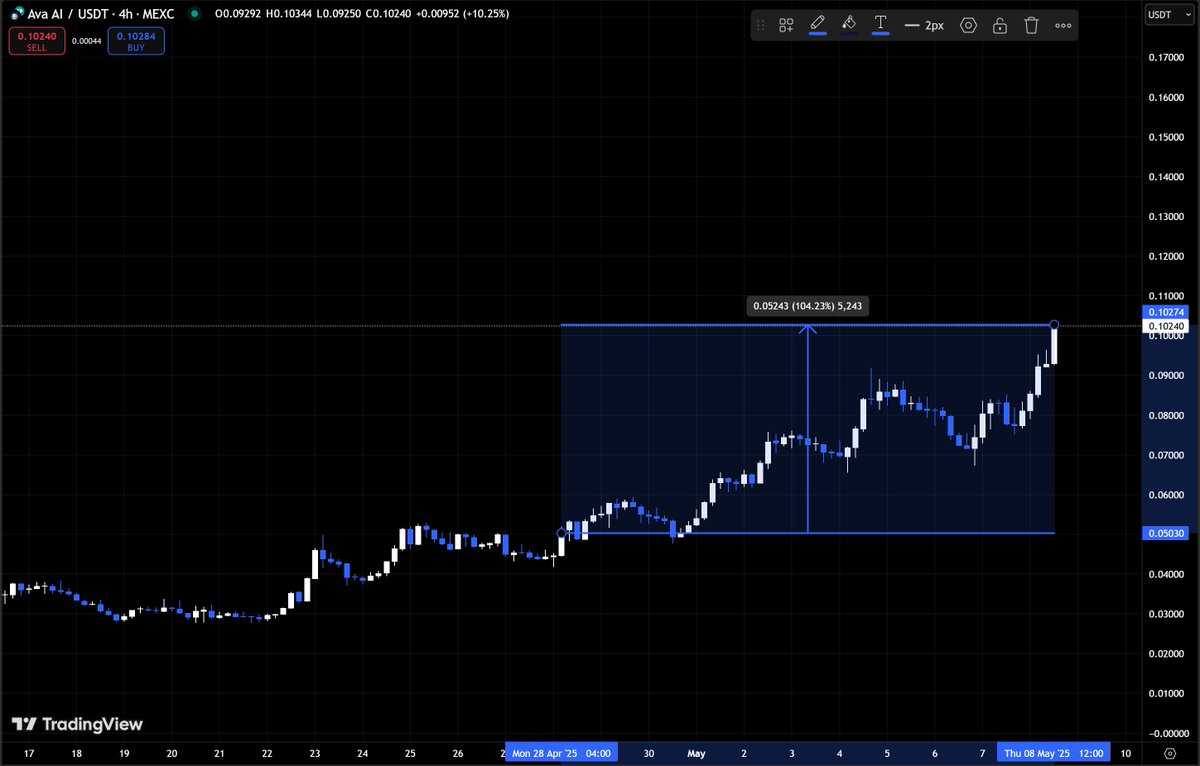Click the 0.10274 price label on axis
Viewport: 1200px width, 766px height.
coord(1166,312)
